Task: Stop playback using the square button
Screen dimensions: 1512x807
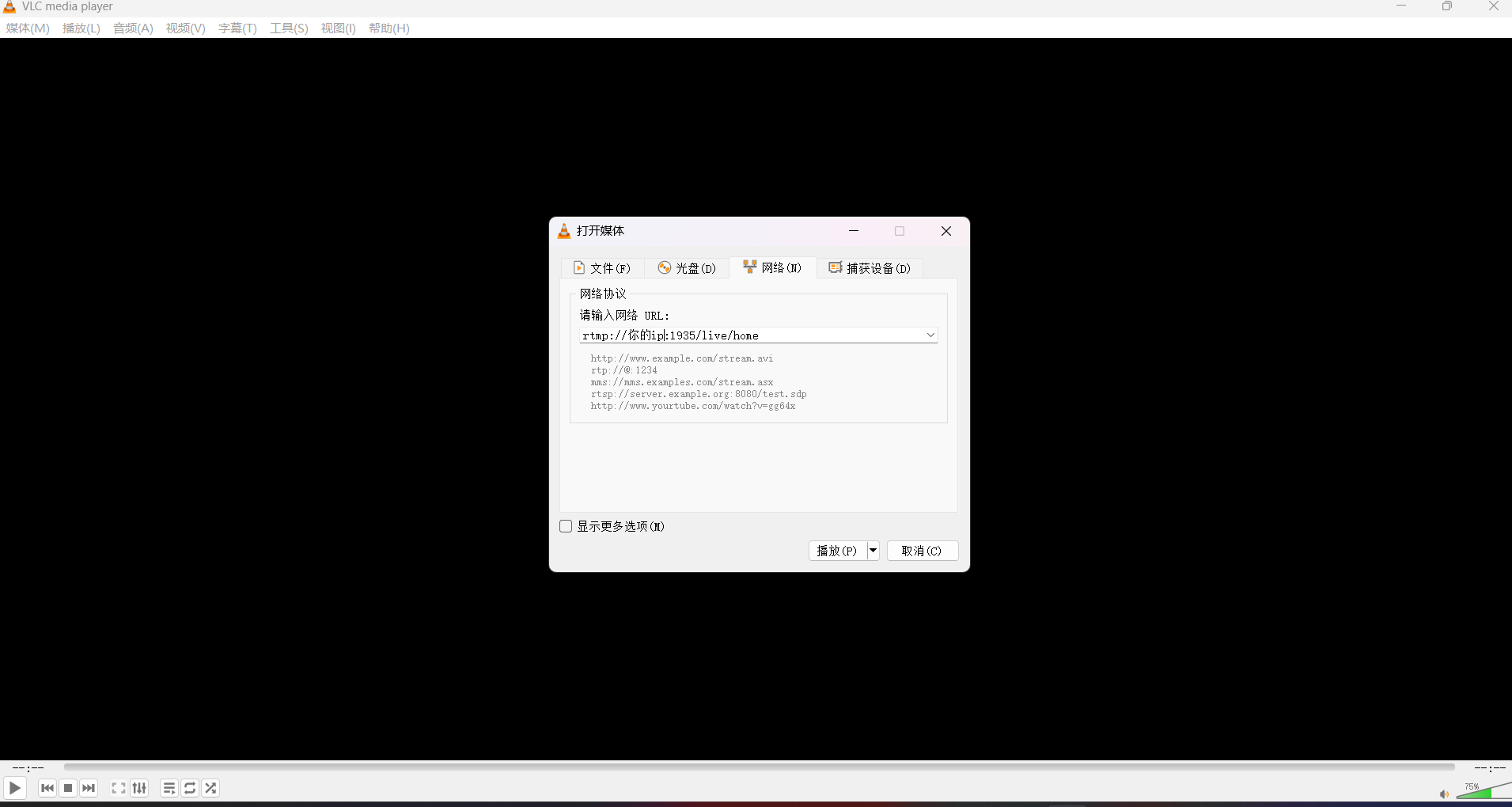Action: point(68,788)
